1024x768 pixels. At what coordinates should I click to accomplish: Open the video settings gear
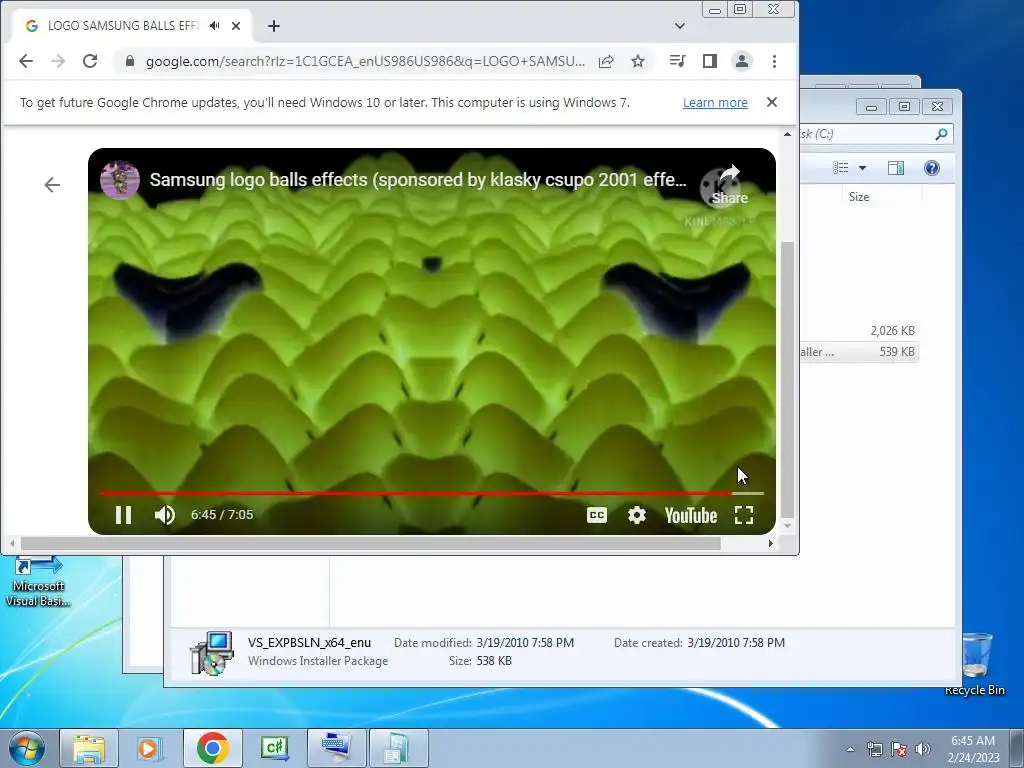(637, 515)
